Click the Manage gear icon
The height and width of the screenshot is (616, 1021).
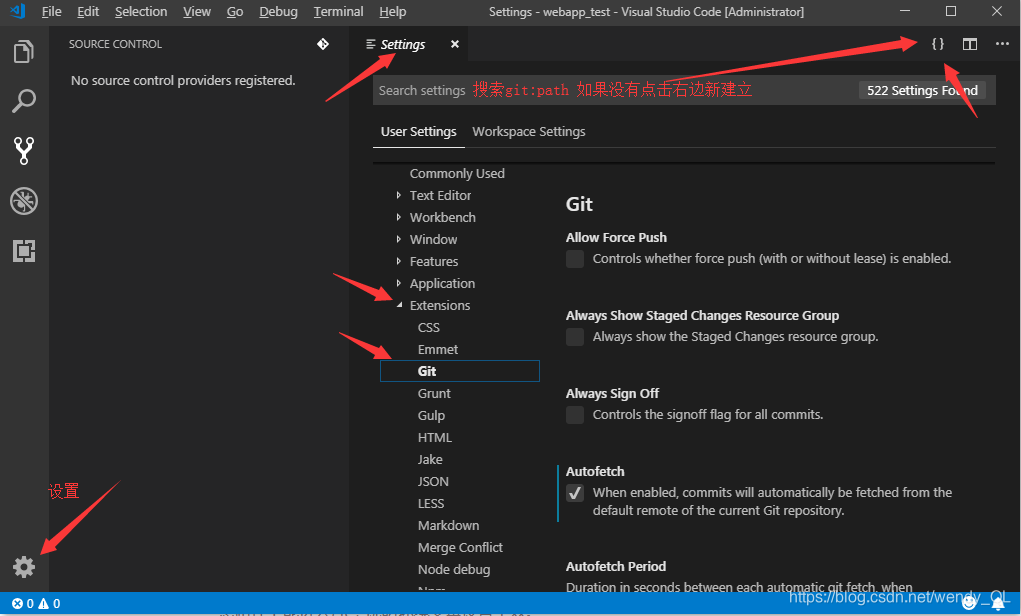(x=24, y=567)
